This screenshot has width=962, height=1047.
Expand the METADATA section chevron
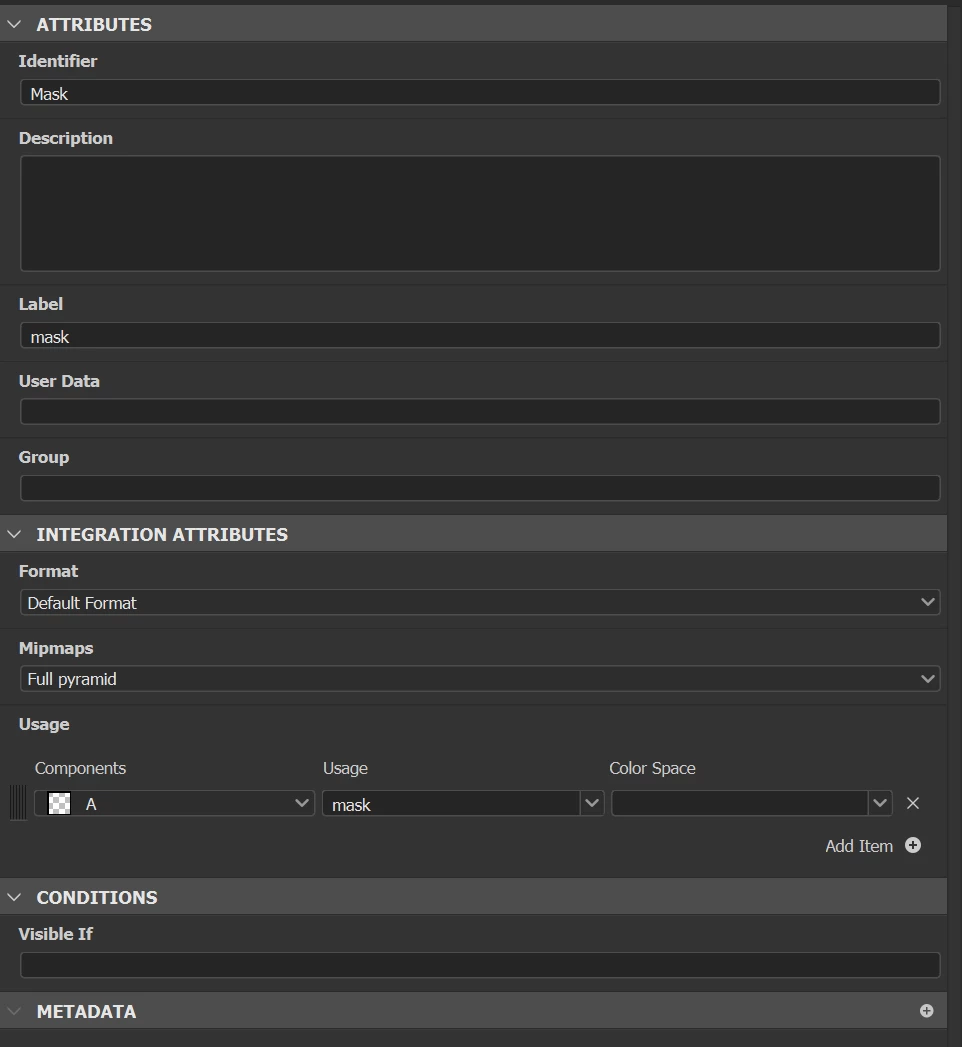(14, 1011)
